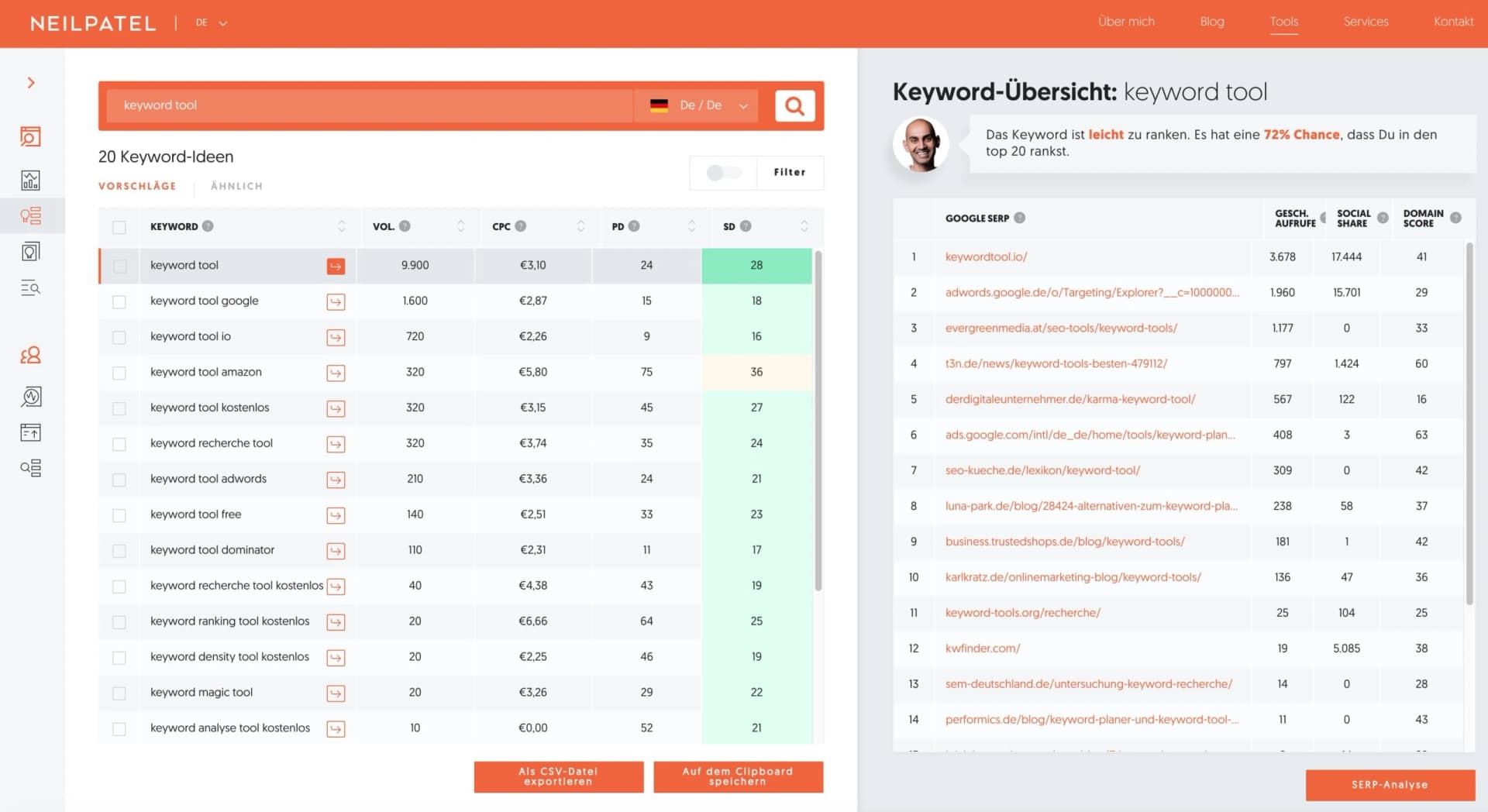The width and height of the screenshot is (1488, 812).
Task: Open the site audit magnifier icon
Action: (x=31, y=397)
